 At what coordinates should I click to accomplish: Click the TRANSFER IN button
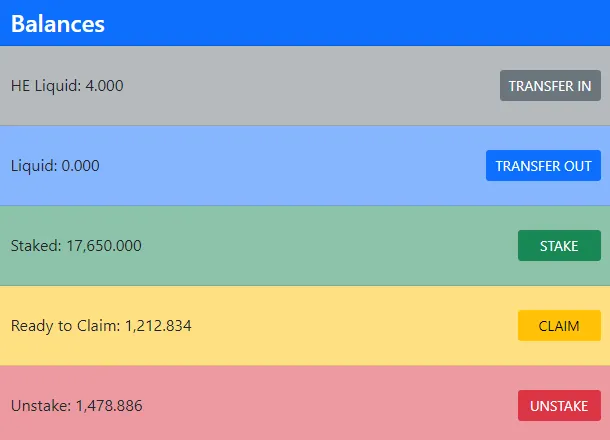point(549,86)
